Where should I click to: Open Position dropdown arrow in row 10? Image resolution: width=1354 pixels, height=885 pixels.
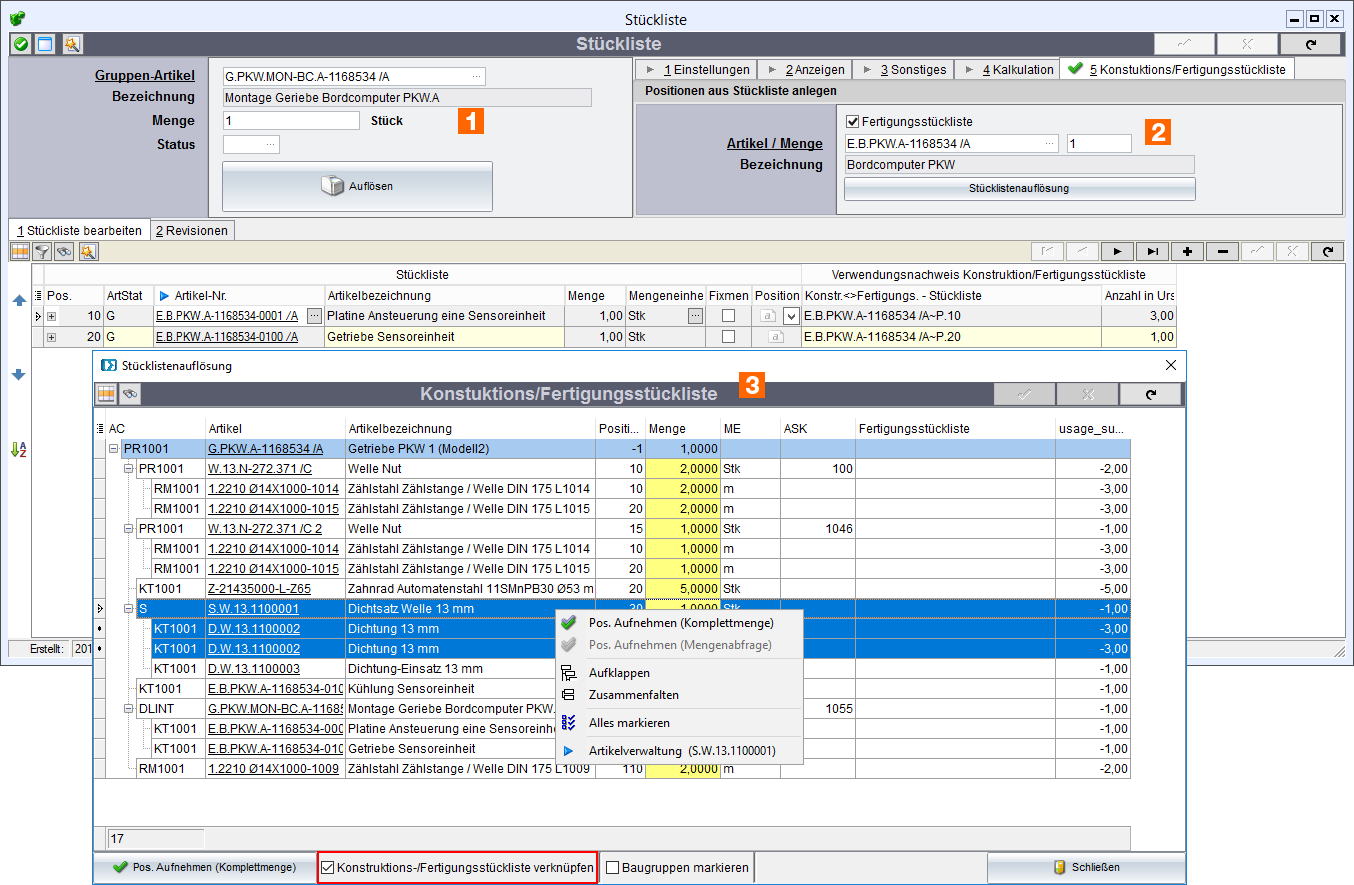tap(791, 316)
